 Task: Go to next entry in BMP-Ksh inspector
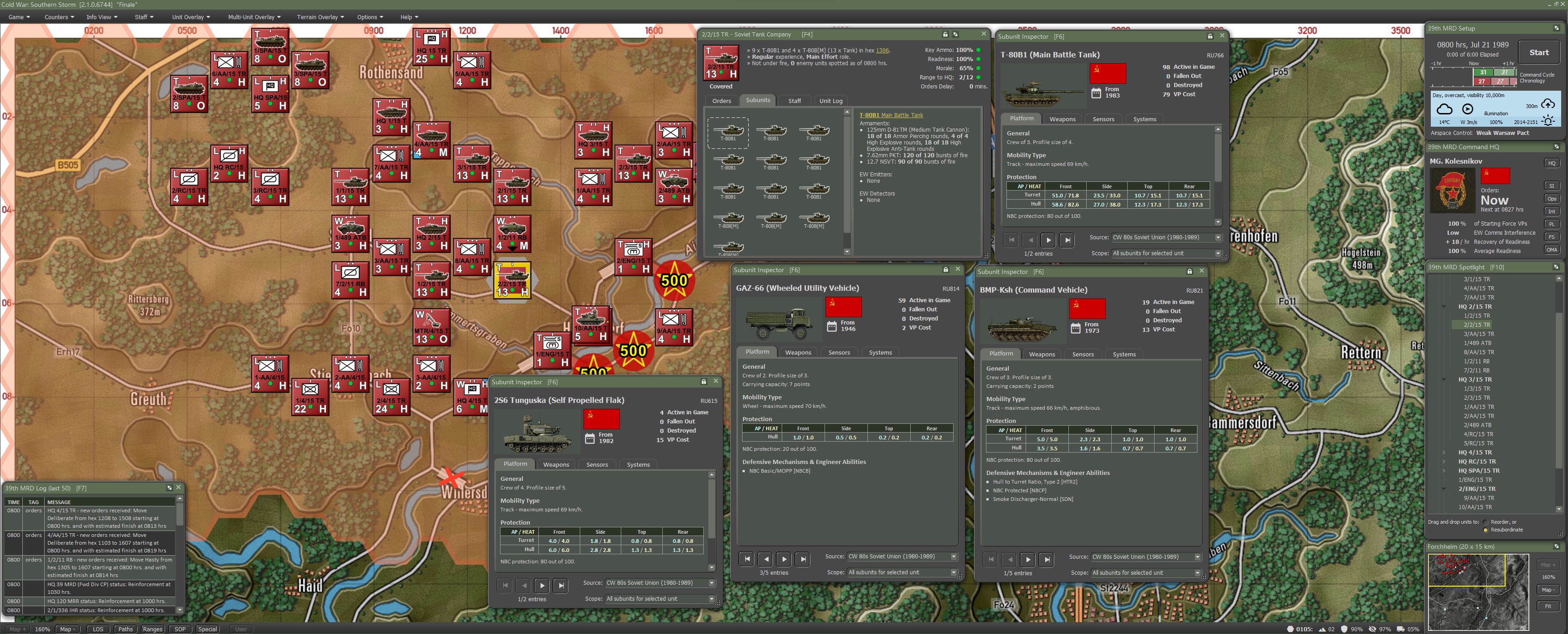coord(1027,559)
